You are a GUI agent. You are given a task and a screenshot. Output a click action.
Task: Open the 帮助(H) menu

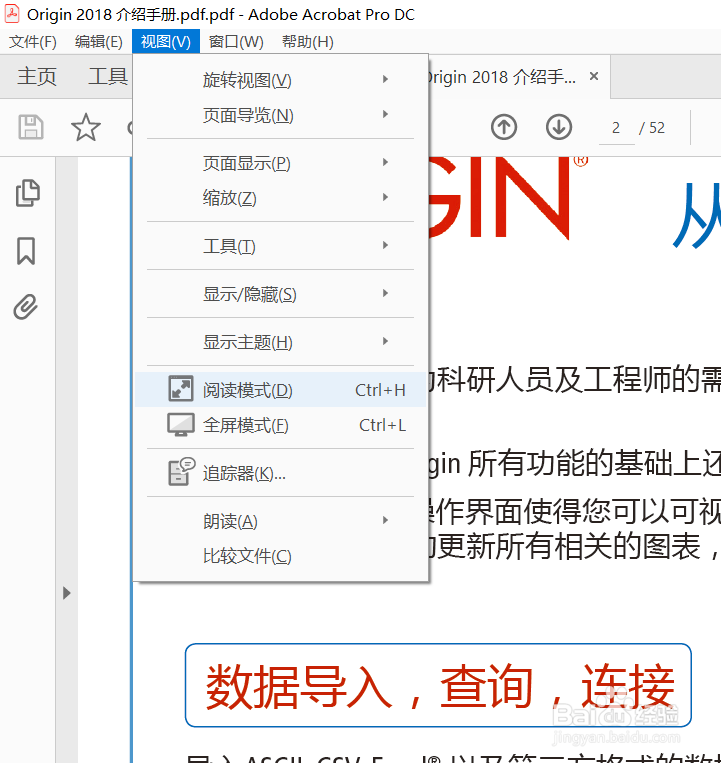click(x=307, y=42)
